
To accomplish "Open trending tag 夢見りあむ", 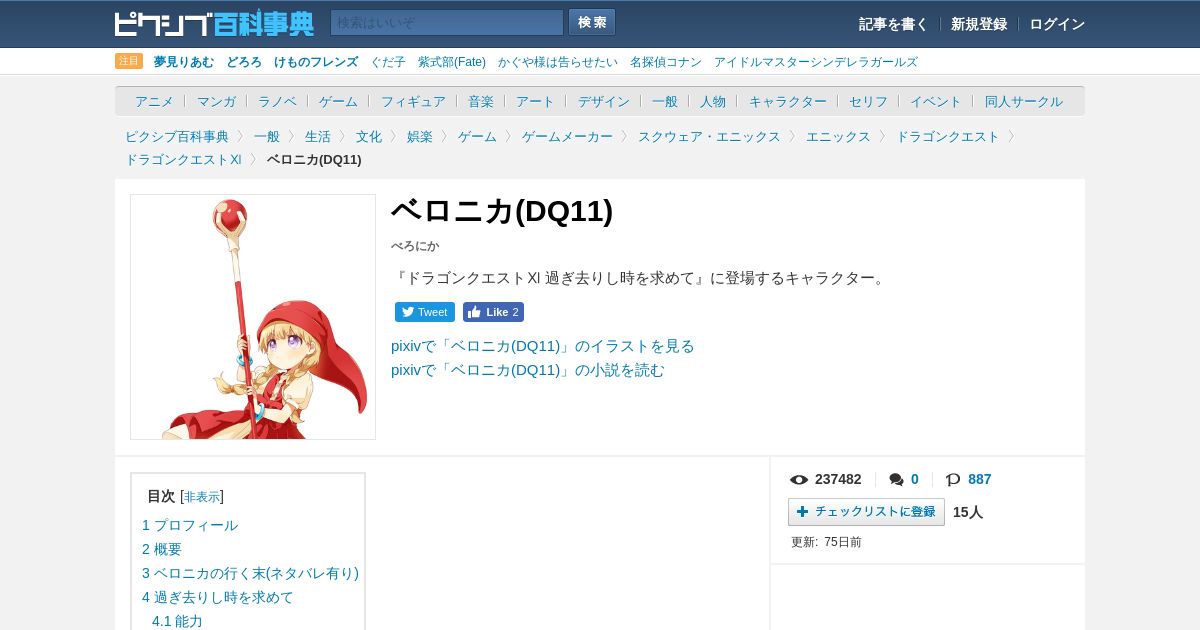I will pyautogui.click(x=184, y=62).
